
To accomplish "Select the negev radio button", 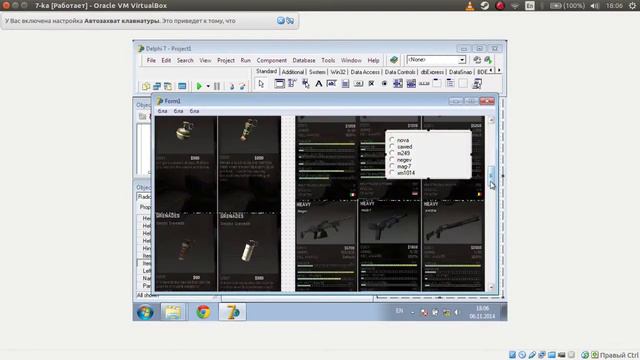I will (x=392, y=160).
